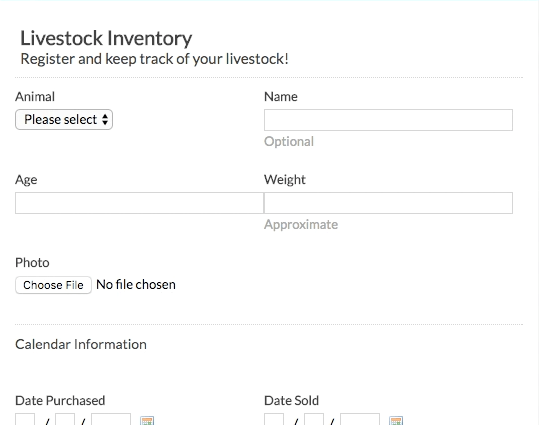Click into the Age input box
The width and height of the screenshot is (539, 425).
pyautogui.click(x=139, y=203)
